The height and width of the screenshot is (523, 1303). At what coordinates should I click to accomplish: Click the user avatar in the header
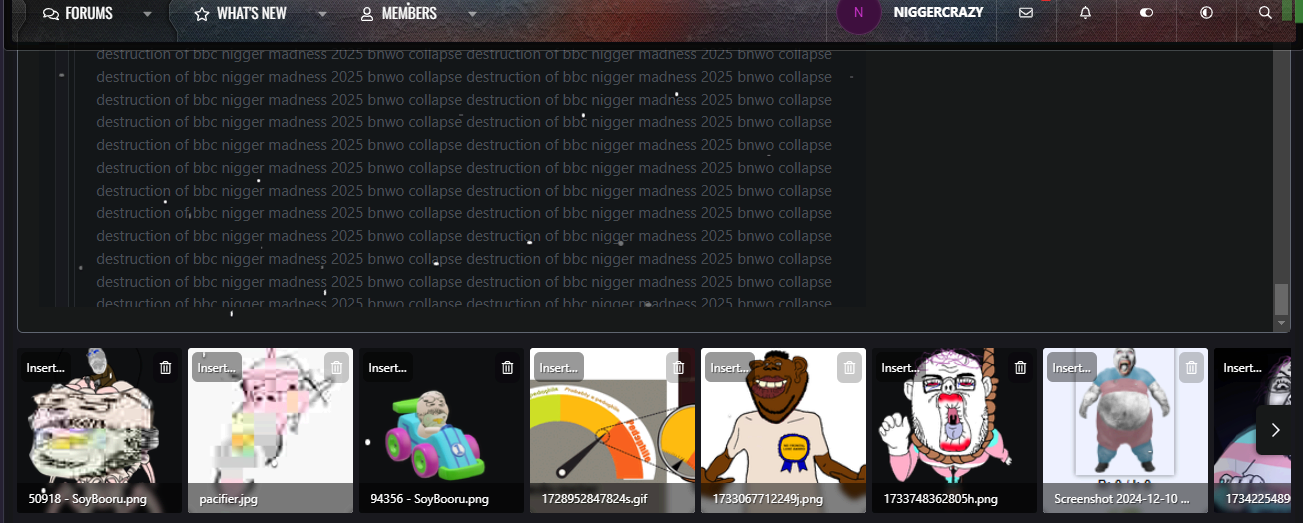point(858,14)
